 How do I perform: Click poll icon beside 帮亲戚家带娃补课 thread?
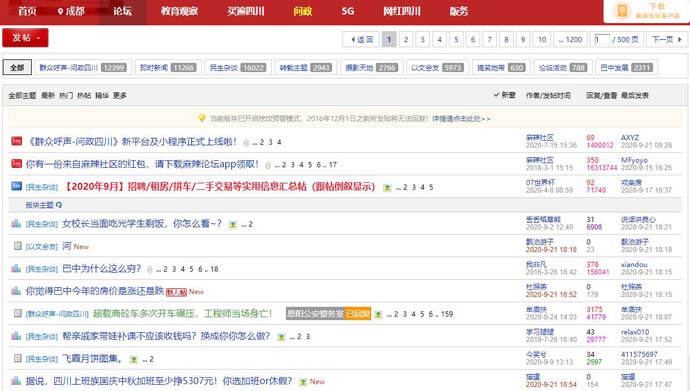16,336
